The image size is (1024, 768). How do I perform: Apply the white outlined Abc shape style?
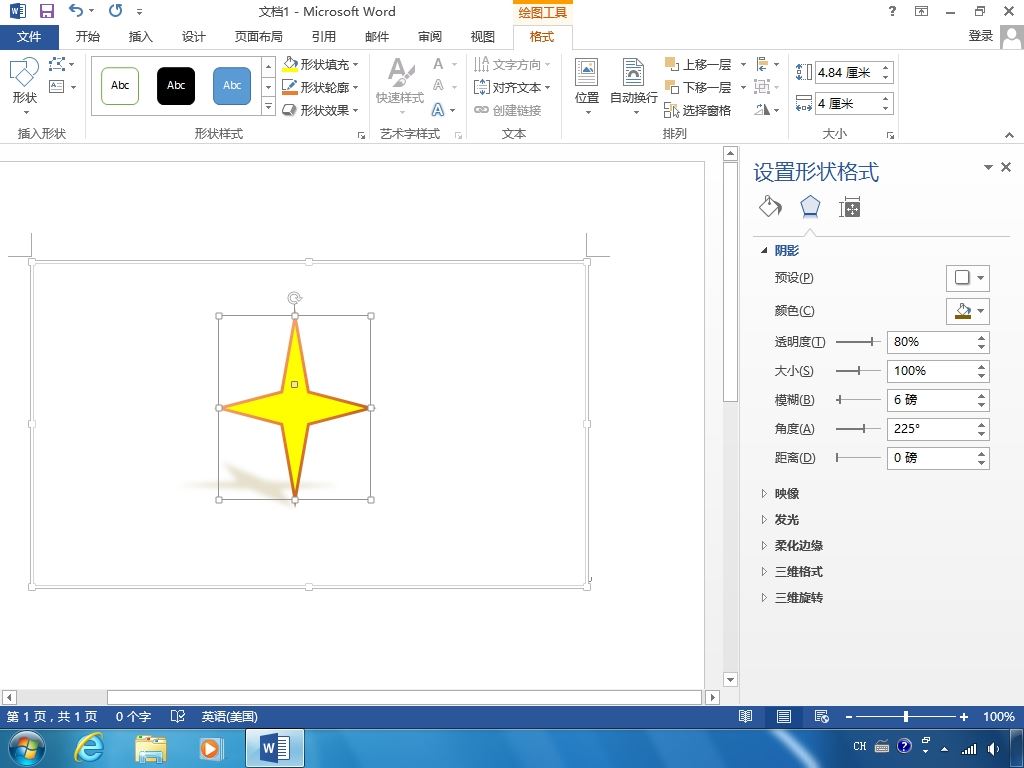point(120,86)
